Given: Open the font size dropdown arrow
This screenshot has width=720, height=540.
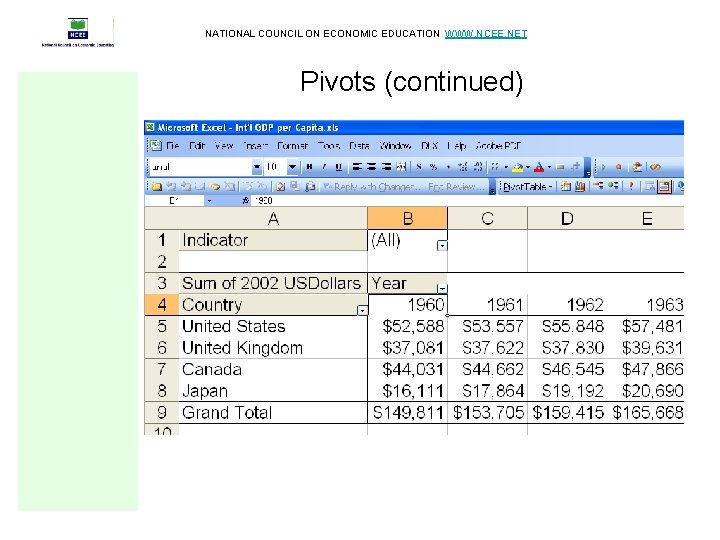Looking at the screenshot, I should [x=292, y=167].
